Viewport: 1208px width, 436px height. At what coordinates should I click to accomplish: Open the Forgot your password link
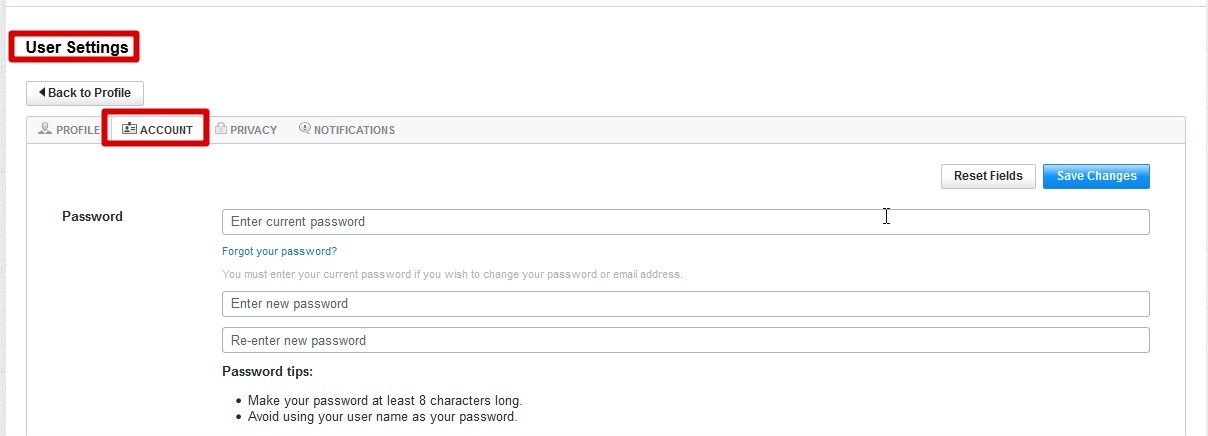[x=279, y=251]
